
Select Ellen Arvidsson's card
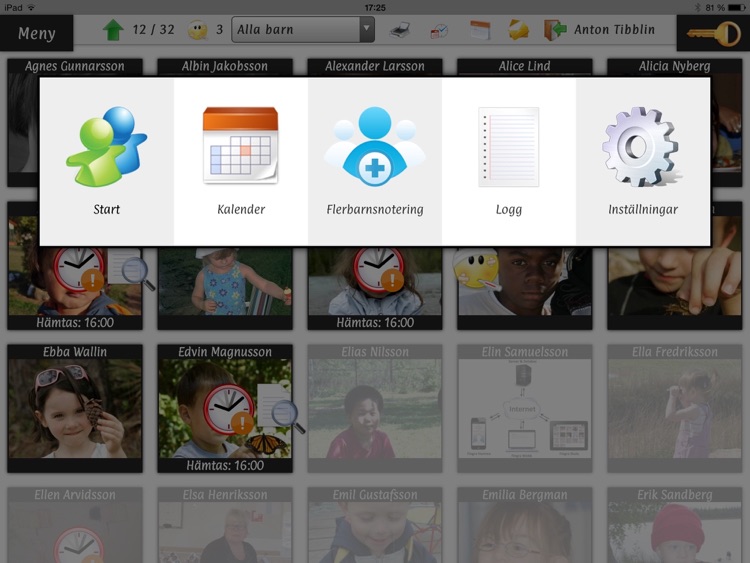75,525
